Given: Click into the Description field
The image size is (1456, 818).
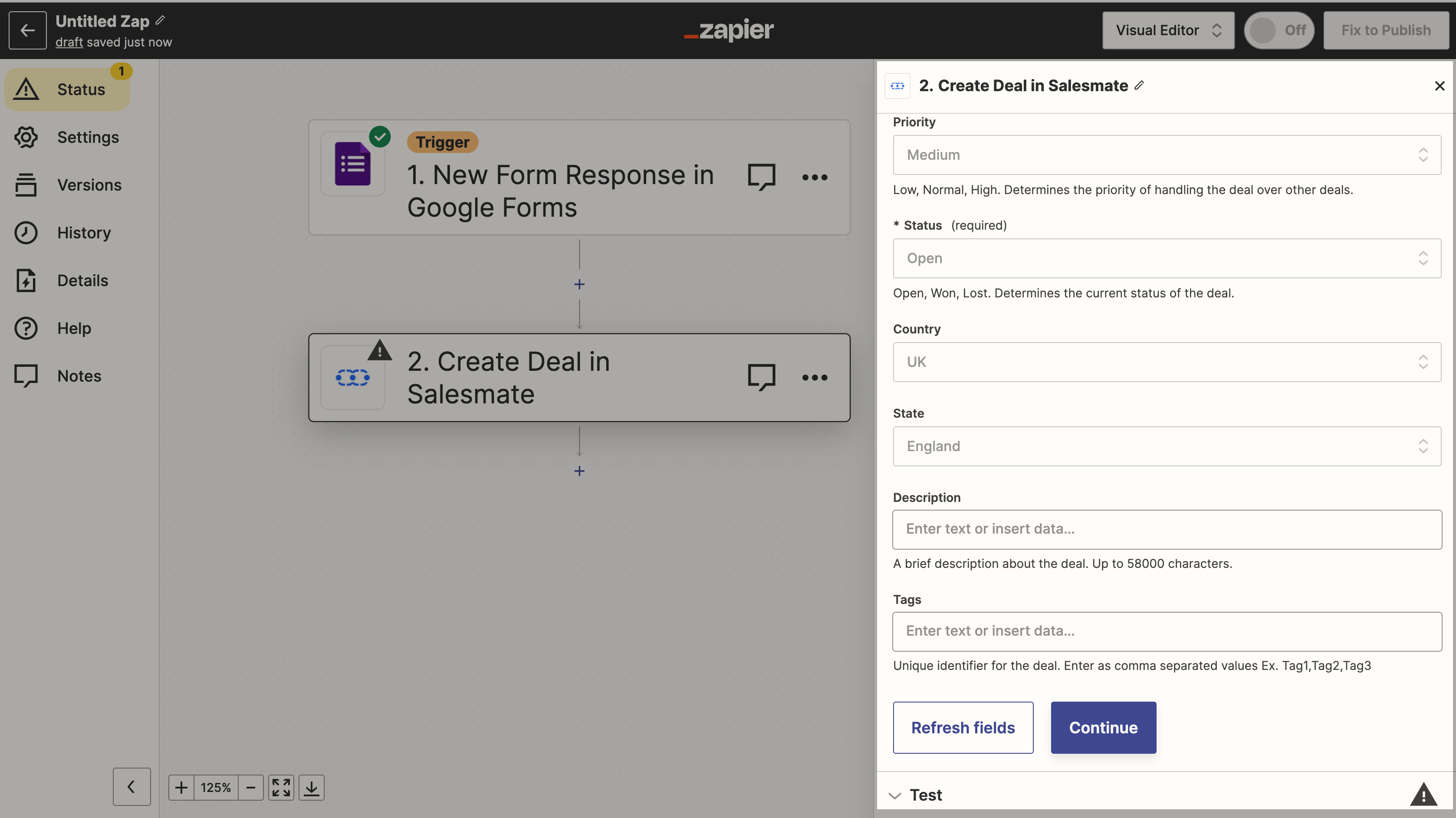Looking at the screenshot, I should (x=1167, y=529).
